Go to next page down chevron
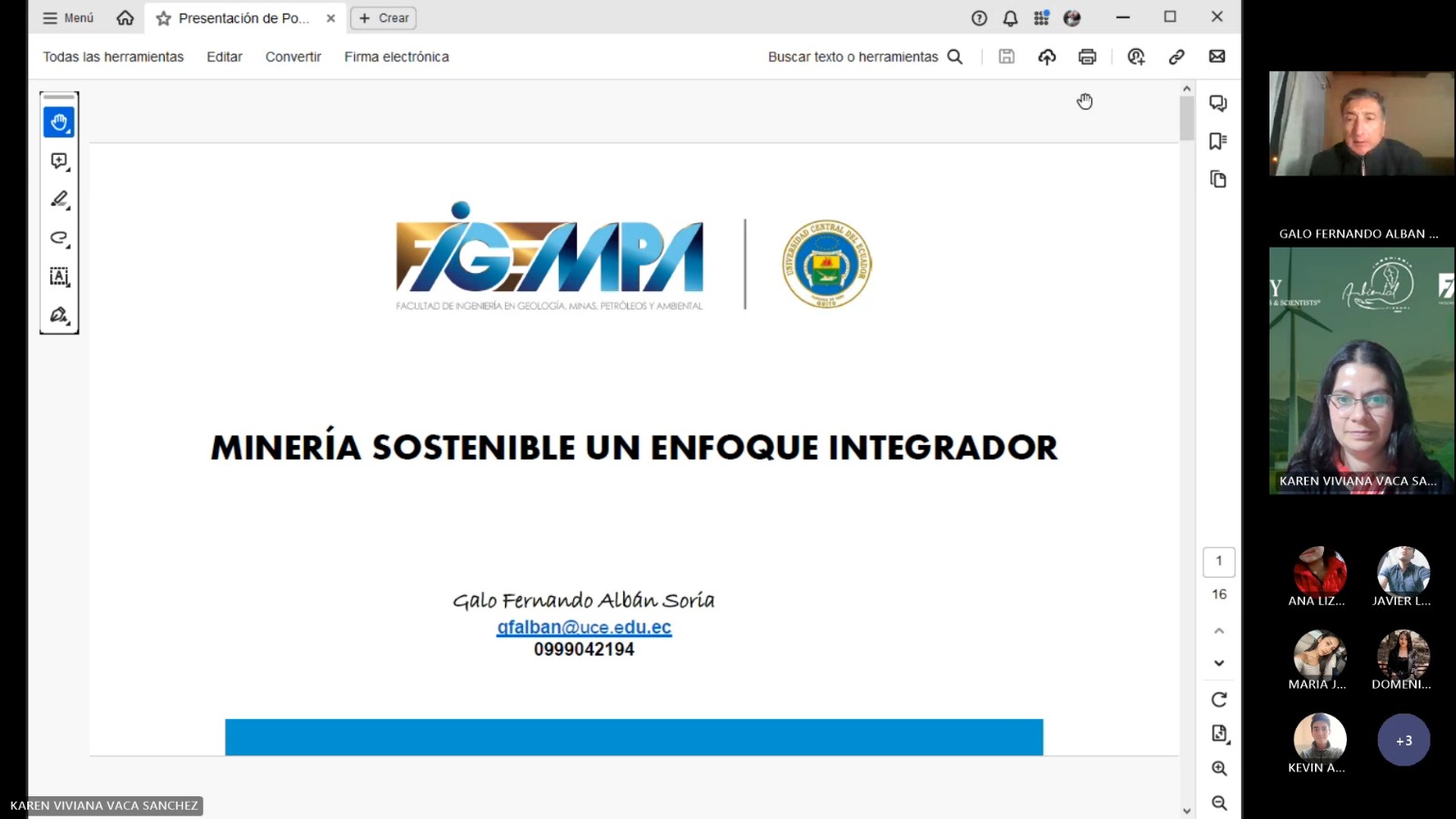The height and width of the screenshot is (819, 1456). coord(1219,663)
